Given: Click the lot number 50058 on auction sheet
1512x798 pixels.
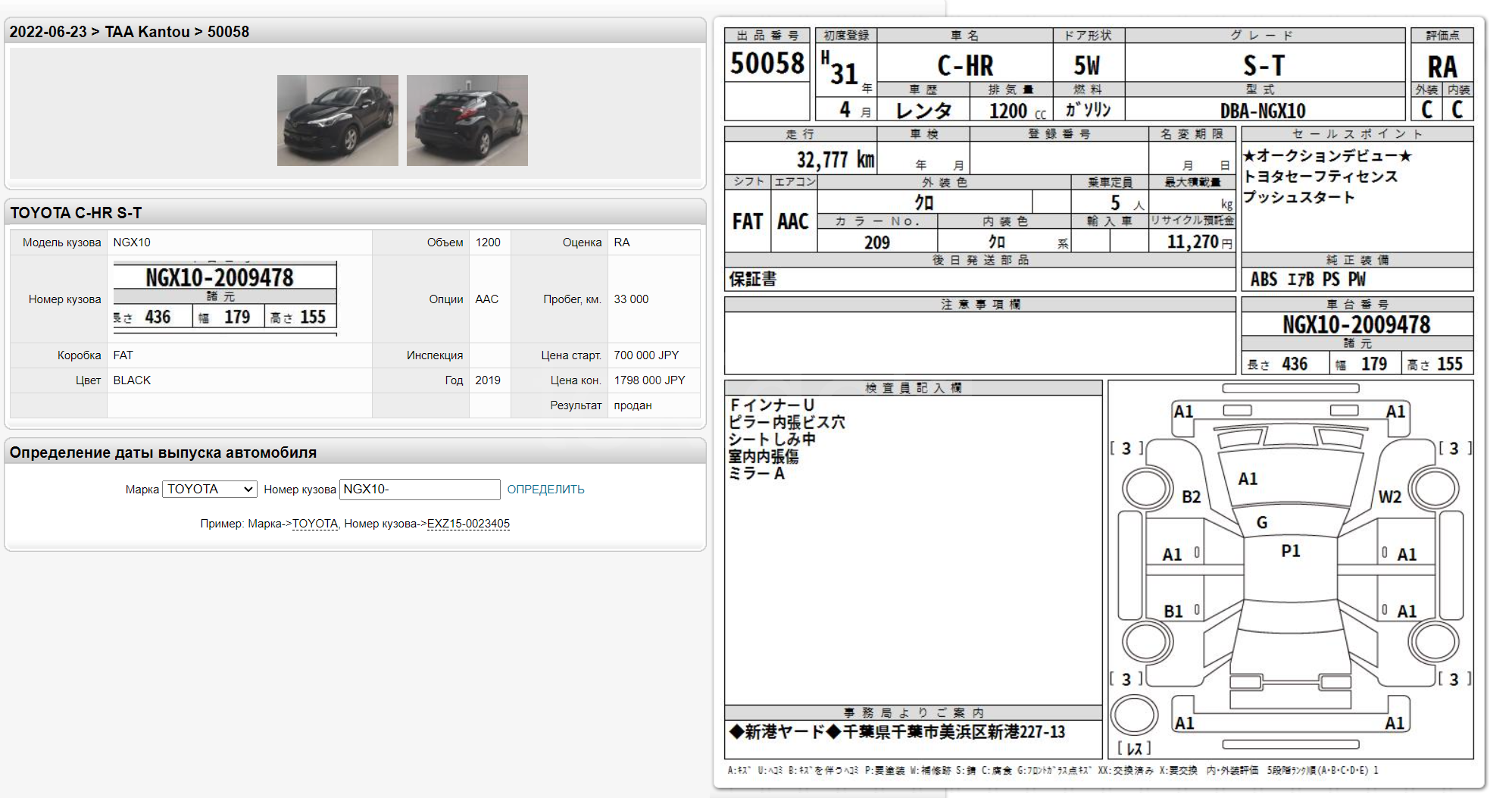Looking at the screenshot, I should pyautogui.click(x=767, y=63).
